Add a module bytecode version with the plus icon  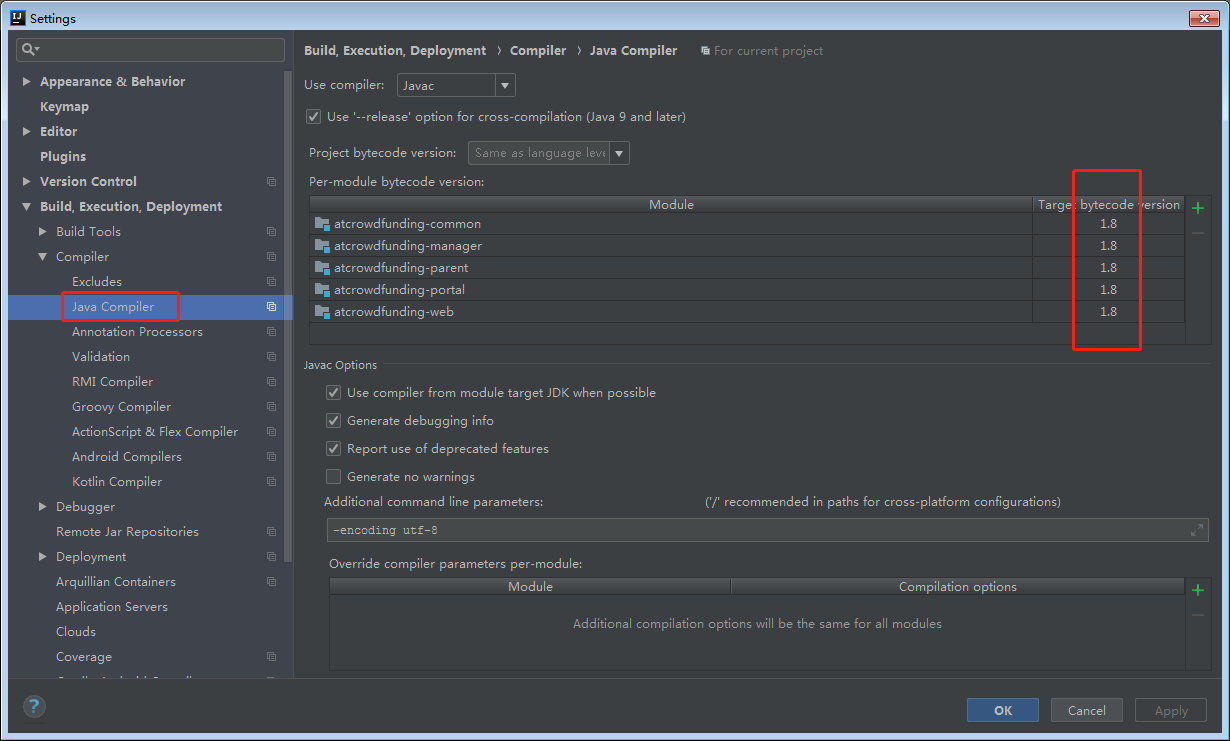click(1198, 208)
